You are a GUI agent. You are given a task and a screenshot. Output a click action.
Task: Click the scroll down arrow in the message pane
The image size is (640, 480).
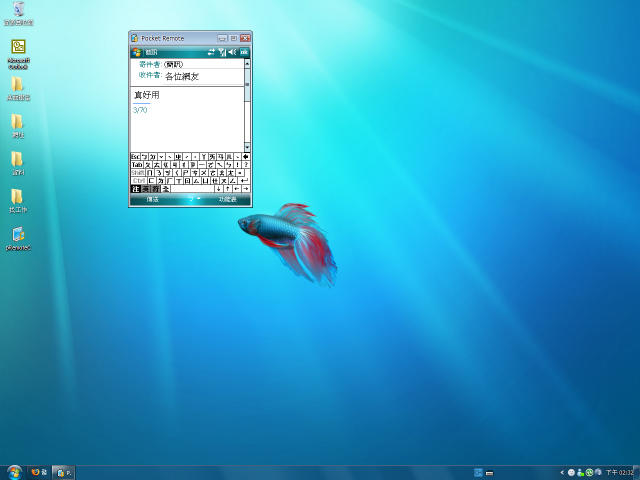coord(247,147)
